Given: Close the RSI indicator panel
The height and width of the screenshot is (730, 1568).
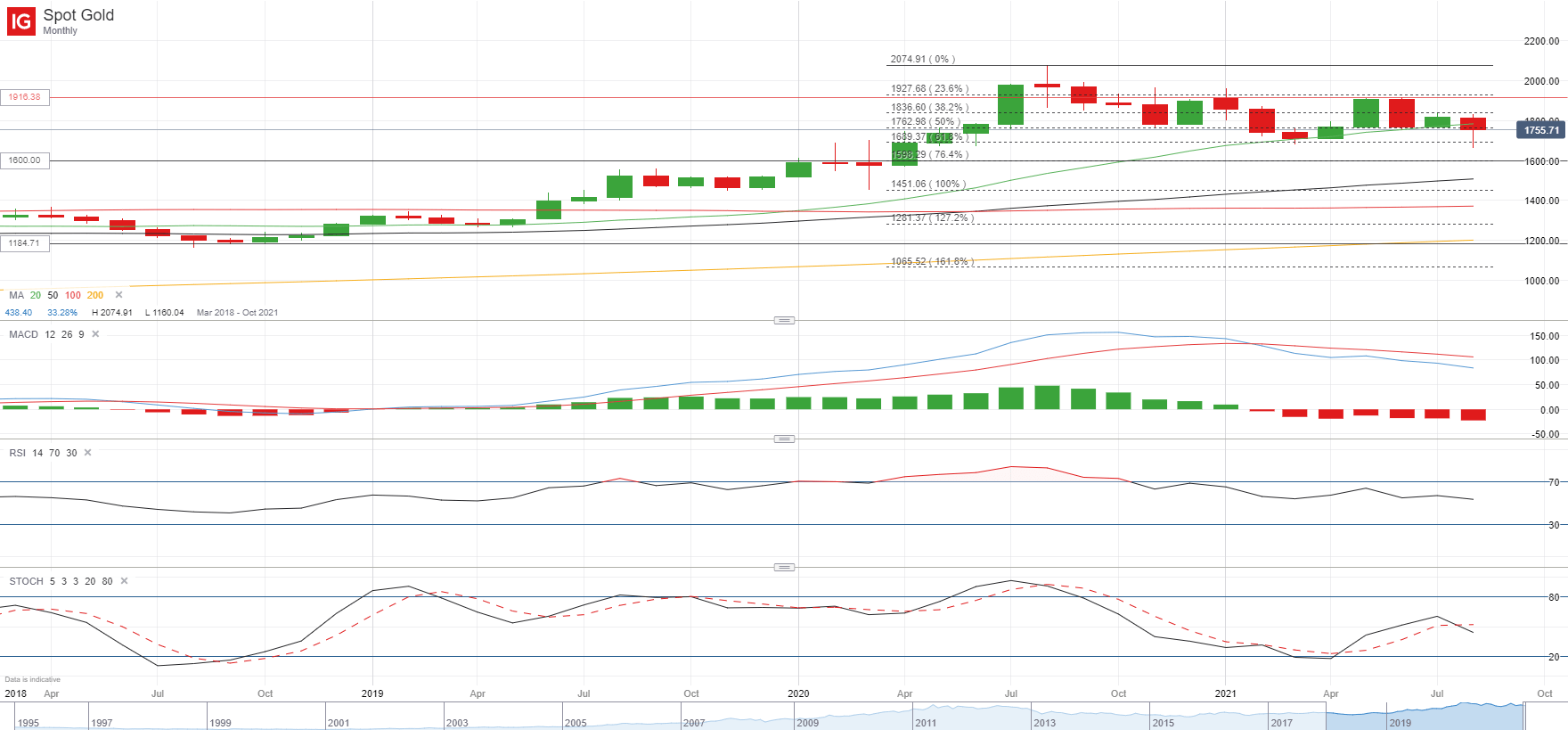Looking at the screenshot, I should [x=87, y=453].
